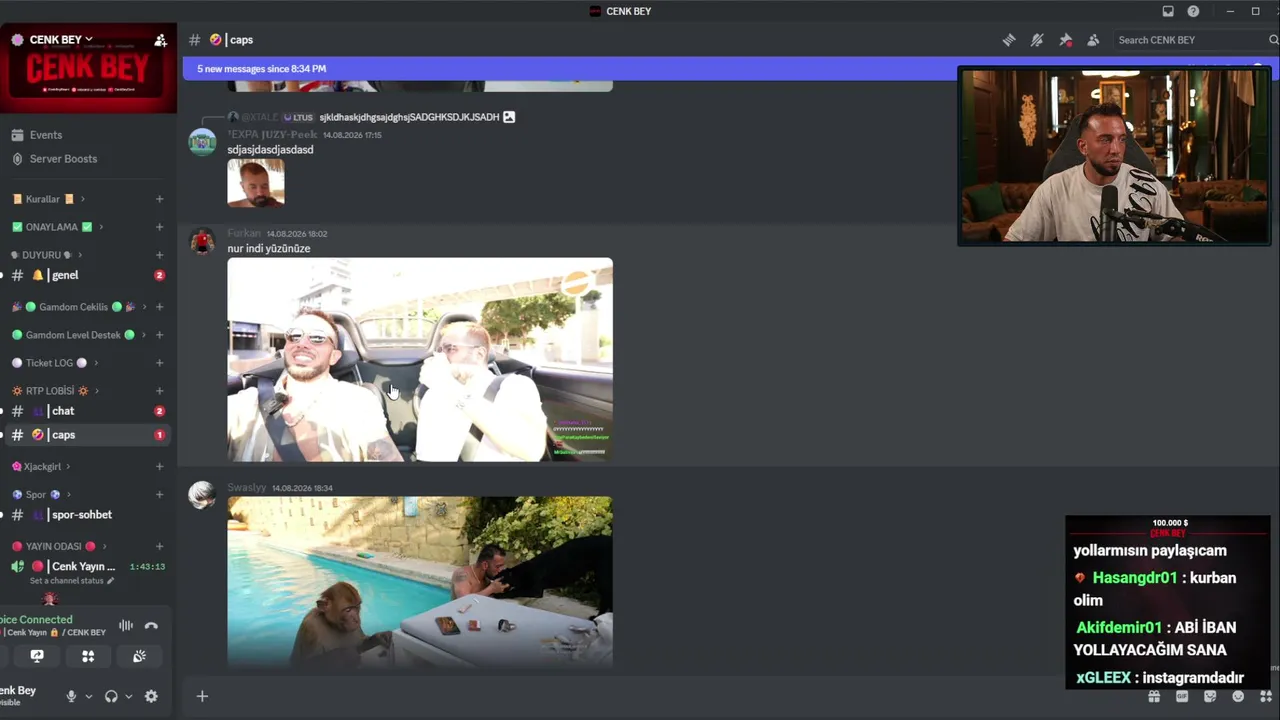This screenshot has height=720, width=1280.
Task: Open the emoji picker
Action: point(1238,696)
